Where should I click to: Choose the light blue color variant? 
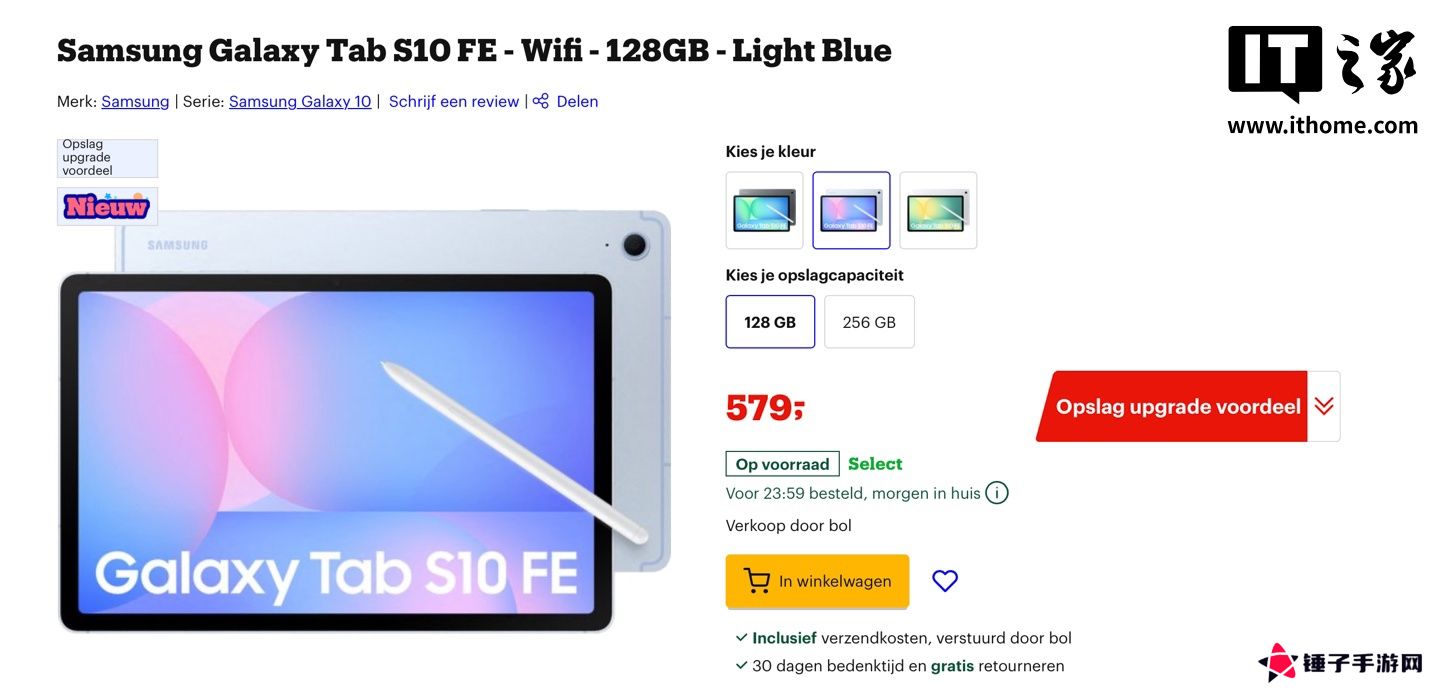(851, 210)
